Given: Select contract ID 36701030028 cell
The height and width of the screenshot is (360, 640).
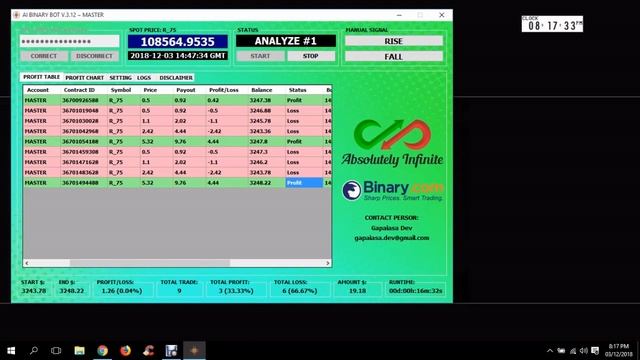Looking at the screenshot, I should tap(83, 121).
